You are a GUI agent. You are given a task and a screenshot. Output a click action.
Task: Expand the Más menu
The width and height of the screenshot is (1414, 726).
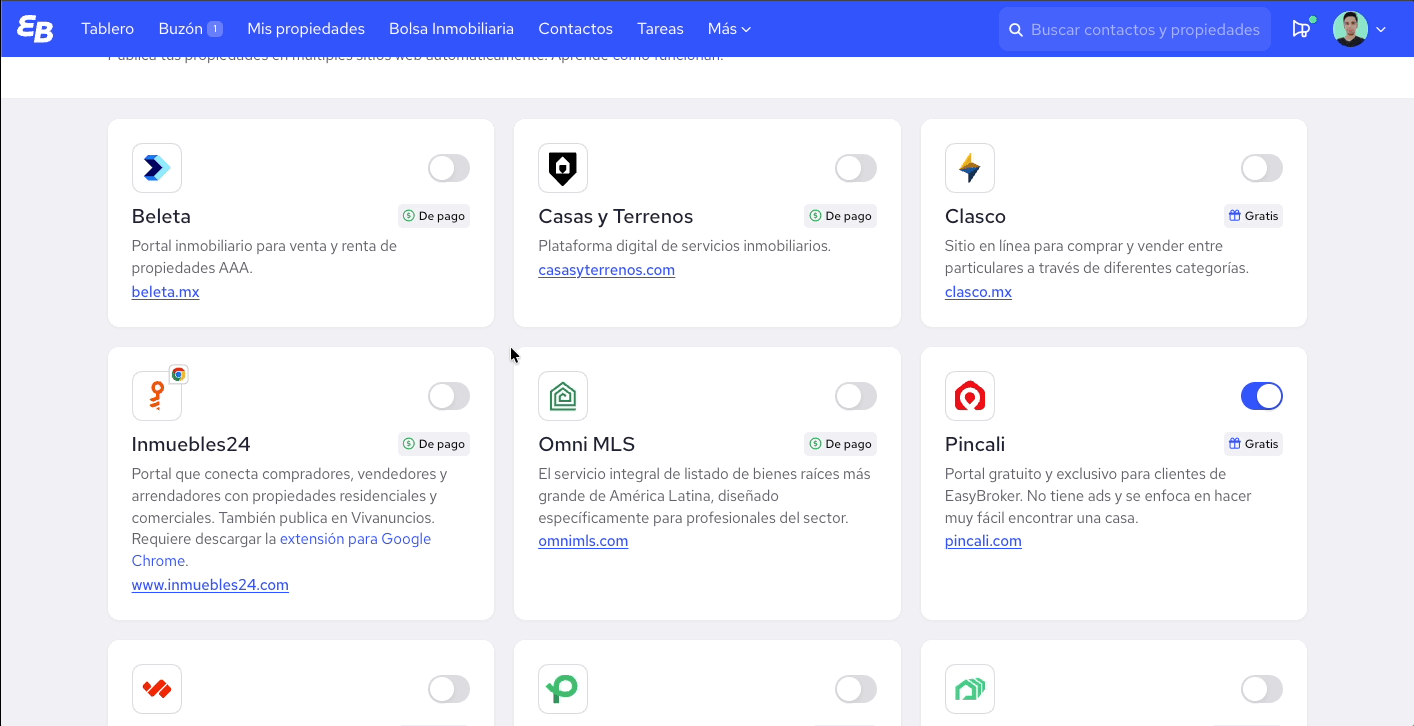click(x=729, y=29)
